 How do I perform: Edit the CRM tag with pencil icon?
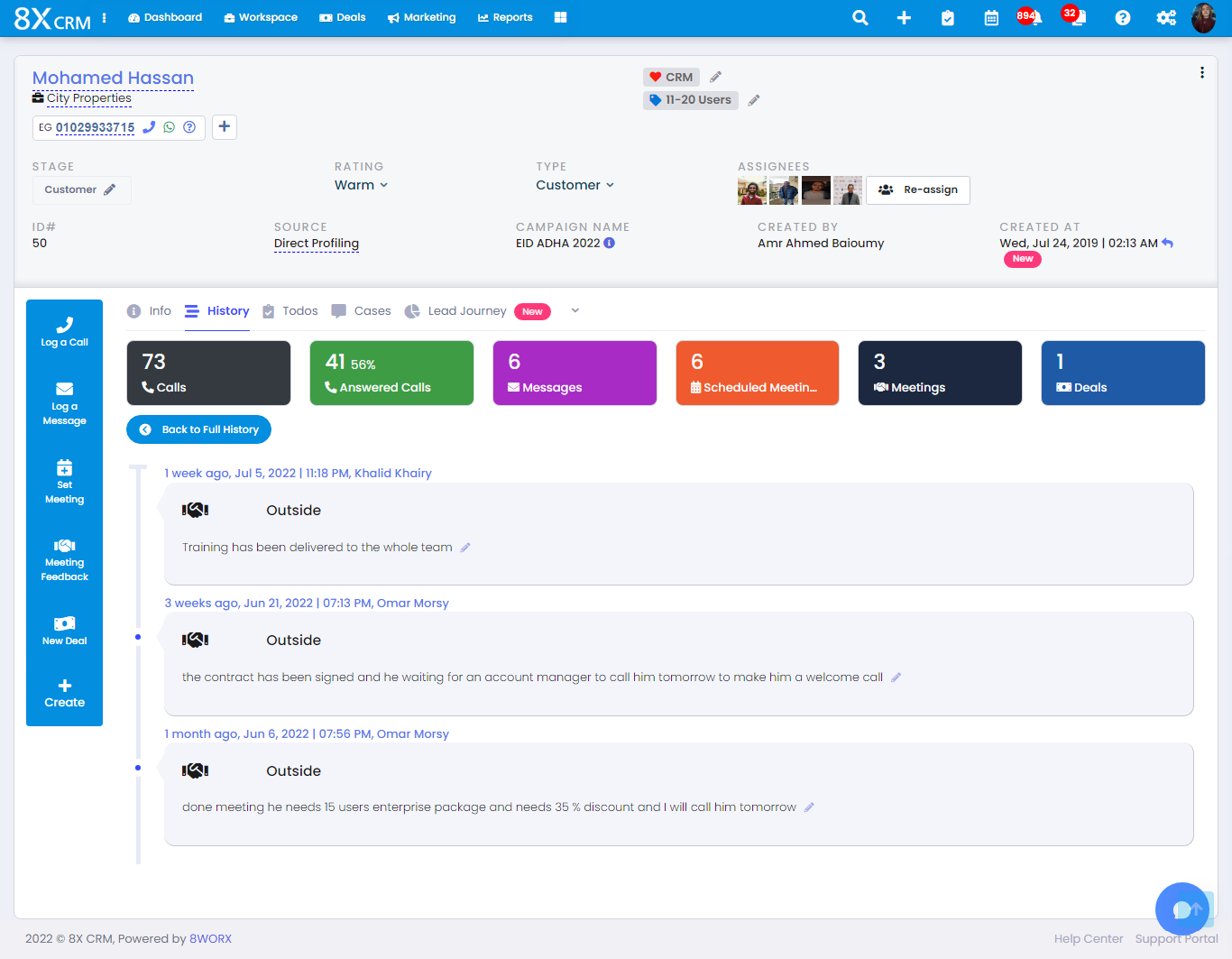[x=715, y=78]
